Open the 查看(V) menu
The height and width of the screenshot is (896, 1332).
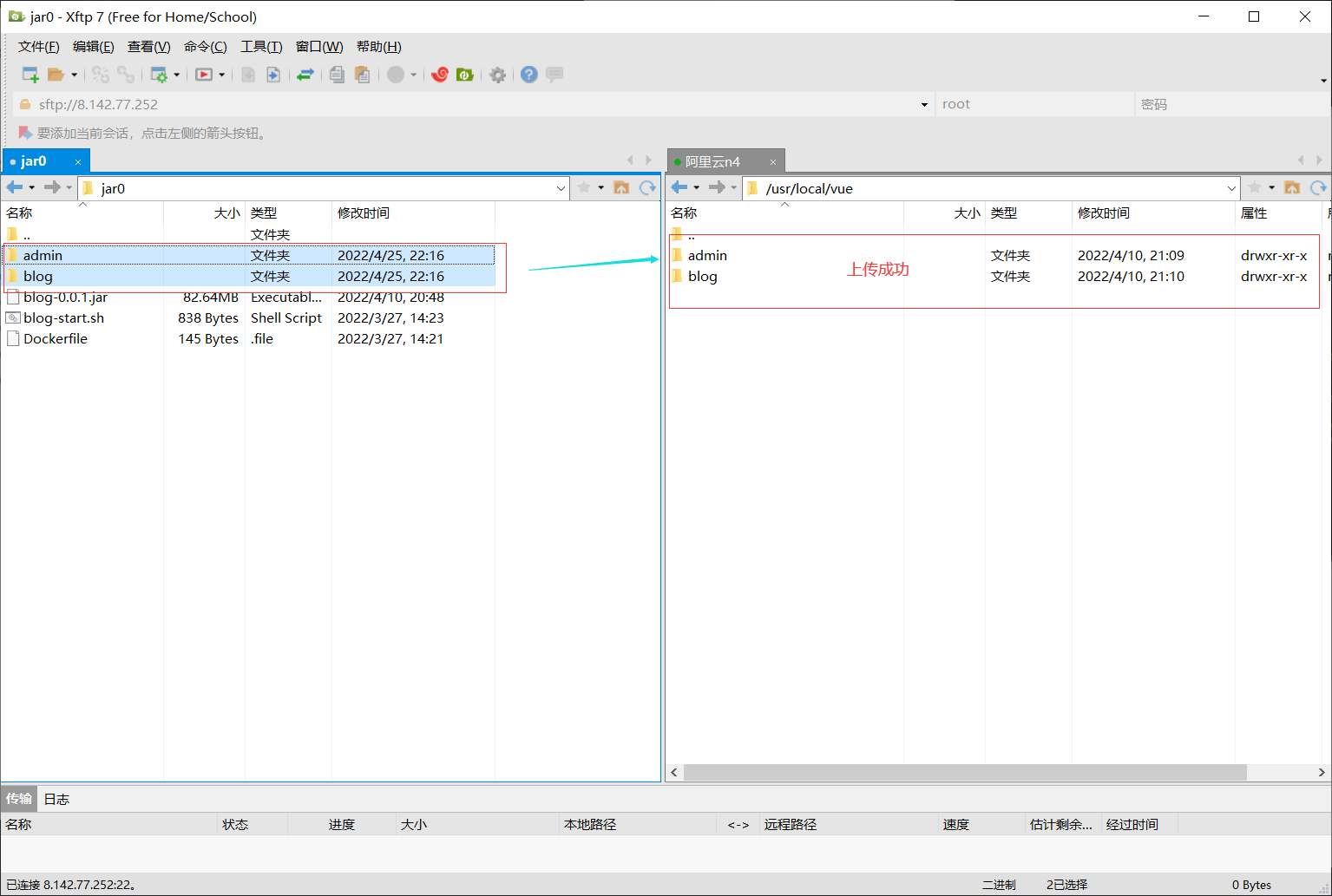(149, 47)
